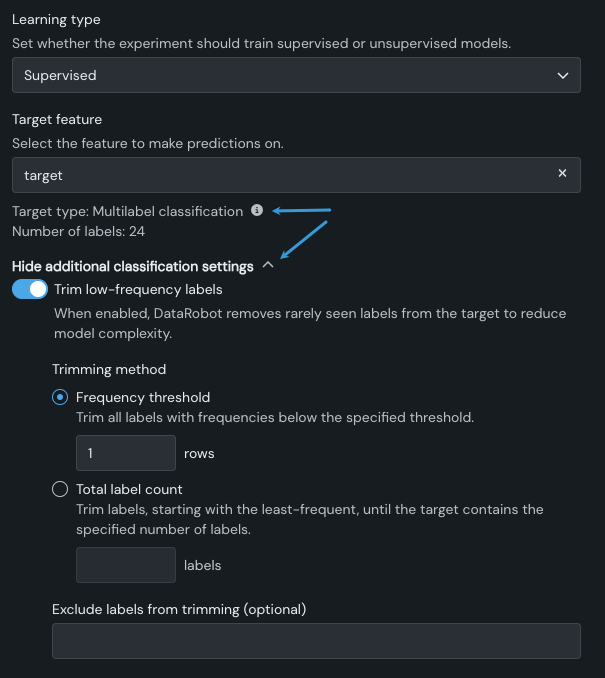This screenshot has width=605, height=678.
Task: Click the "Learning type" heading
Action: point(56,20)
